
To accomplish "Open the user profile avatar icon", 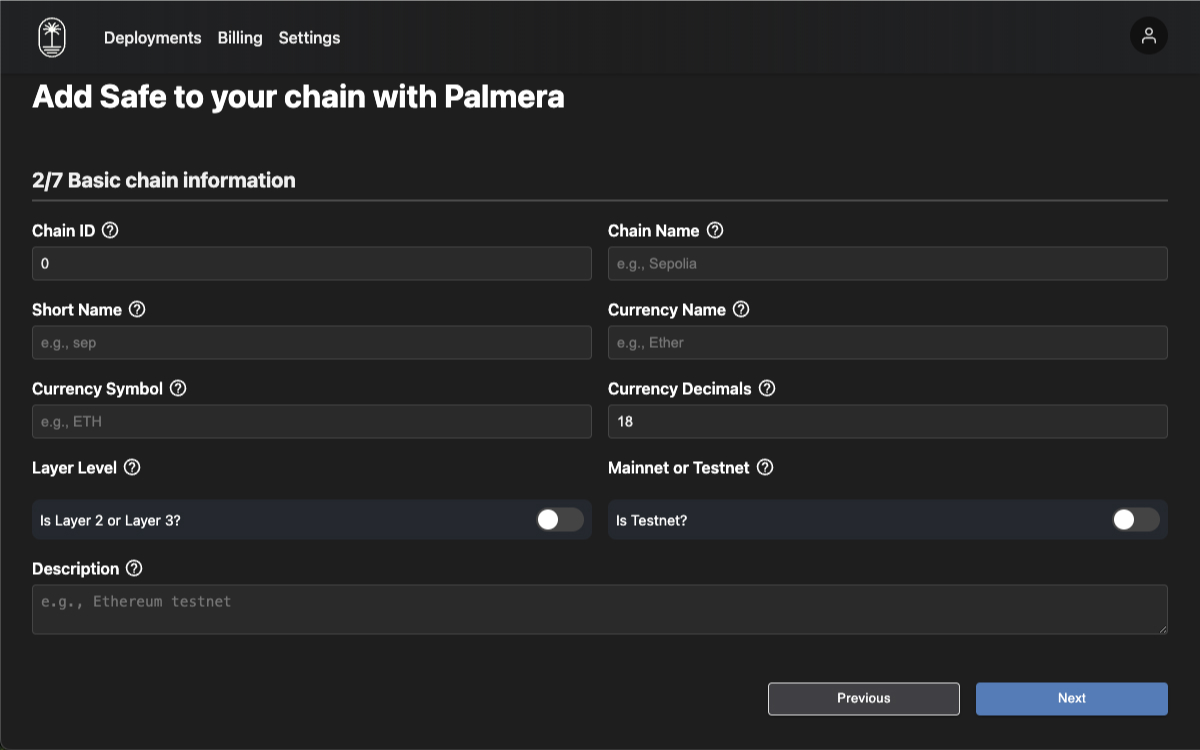I will coord(1149,36).
